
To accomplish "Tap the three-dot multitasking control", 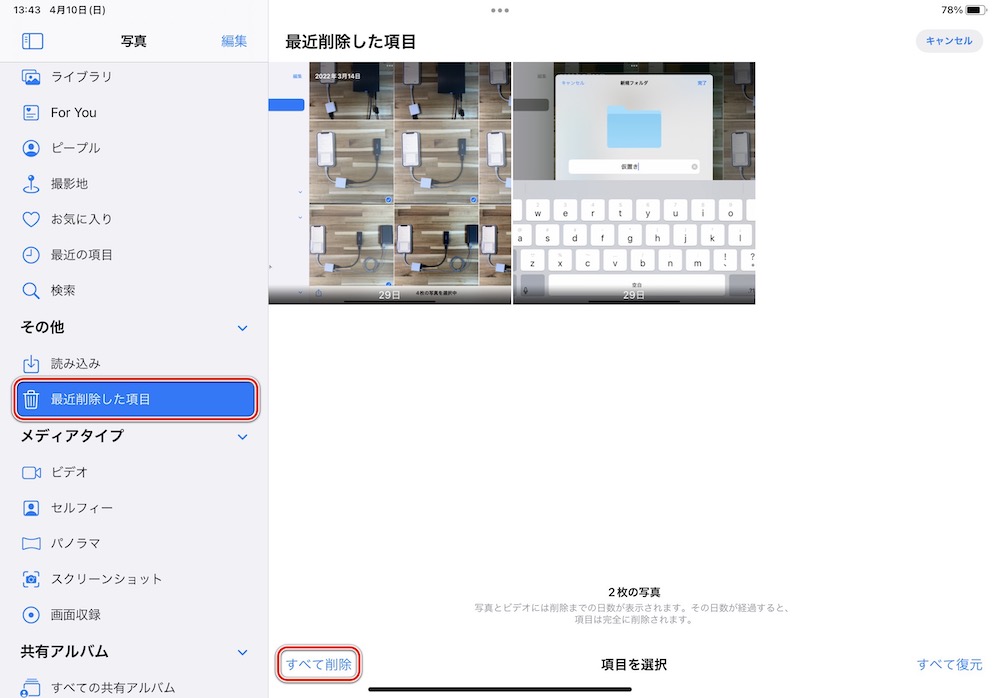I will click(500, 10).
